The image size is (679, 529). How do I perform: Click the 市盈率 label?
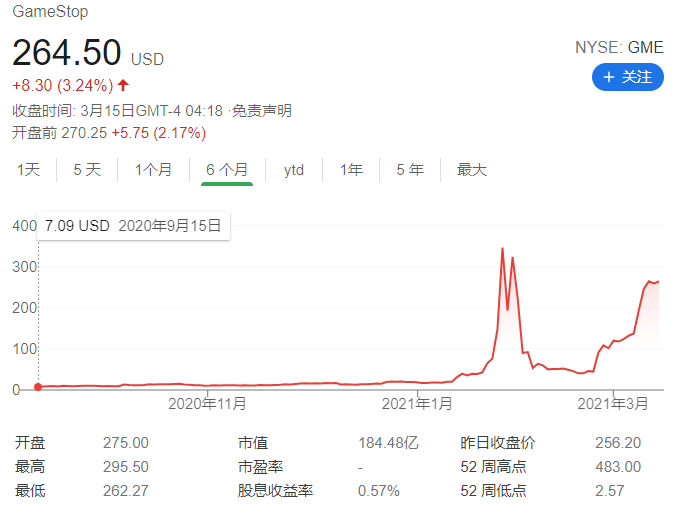click(x=260, y=467)
